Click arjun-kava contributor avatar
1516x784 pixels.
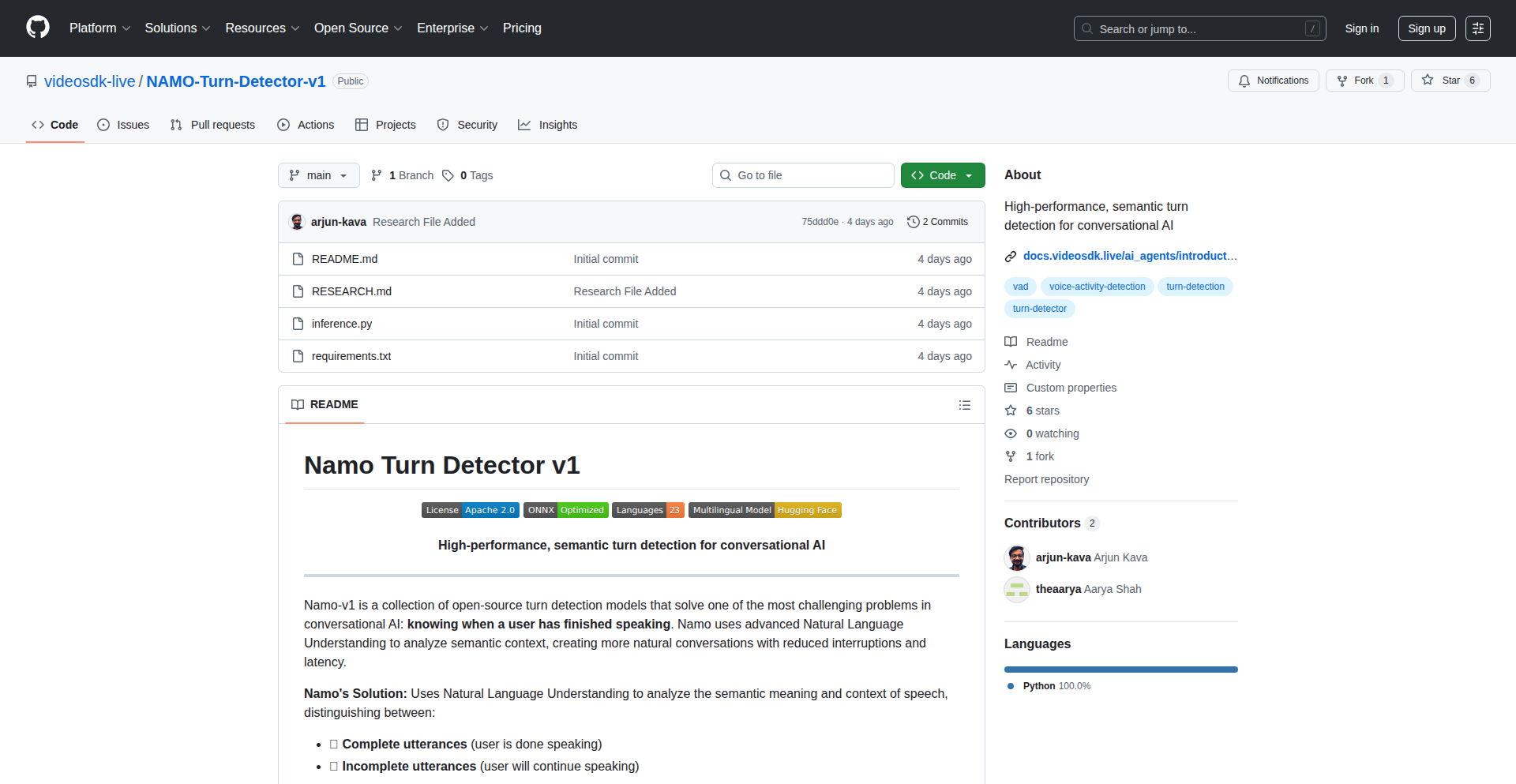(1017, 557)
